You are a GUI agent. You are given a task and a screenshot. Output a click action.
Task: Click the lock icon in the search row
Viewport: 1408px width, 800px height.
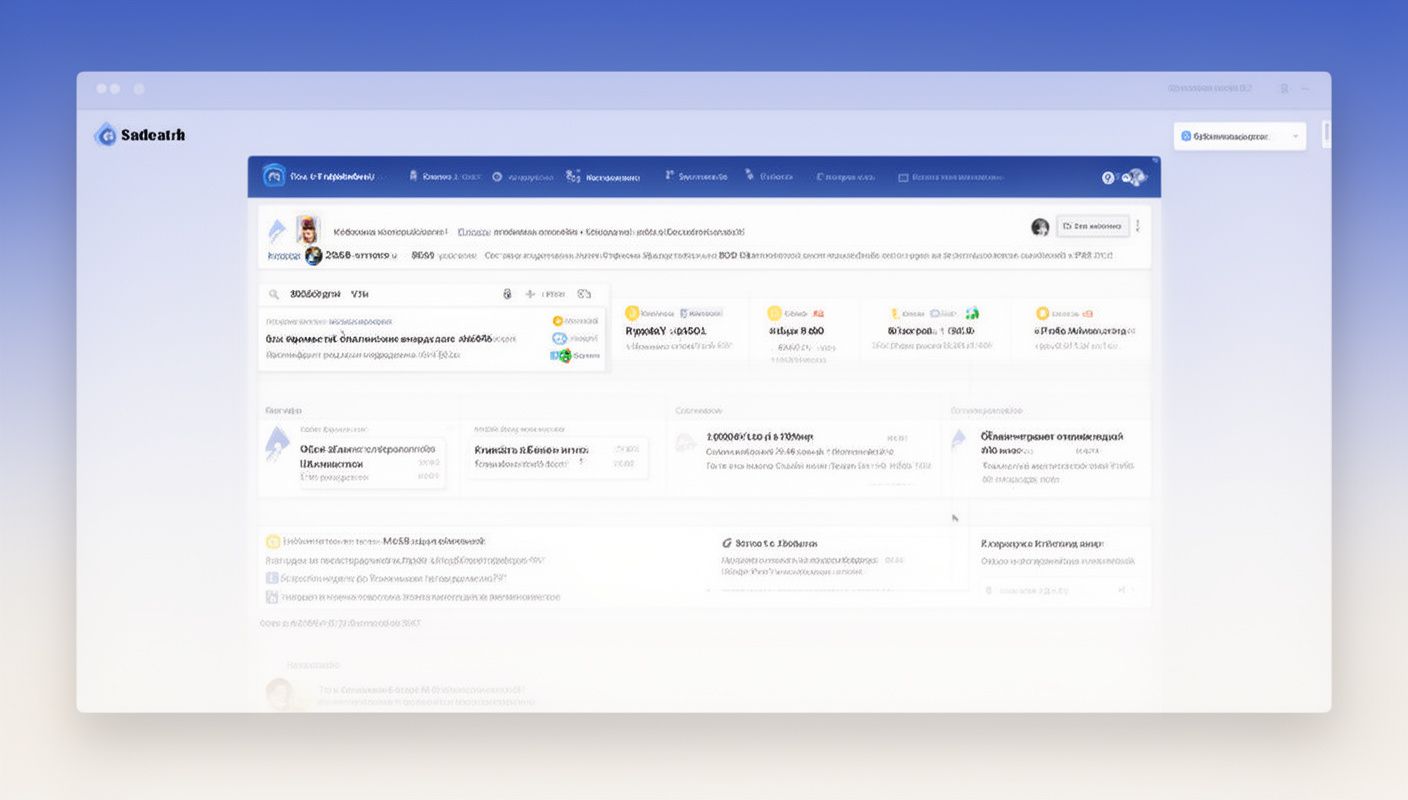[x=507, y=294]
